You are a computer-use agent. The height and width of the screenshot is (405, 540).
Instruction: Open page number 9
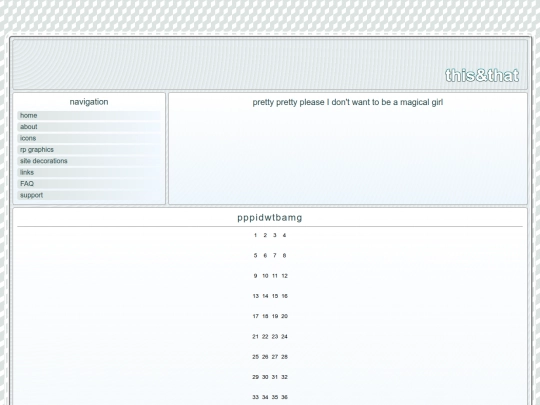[255, 276]
